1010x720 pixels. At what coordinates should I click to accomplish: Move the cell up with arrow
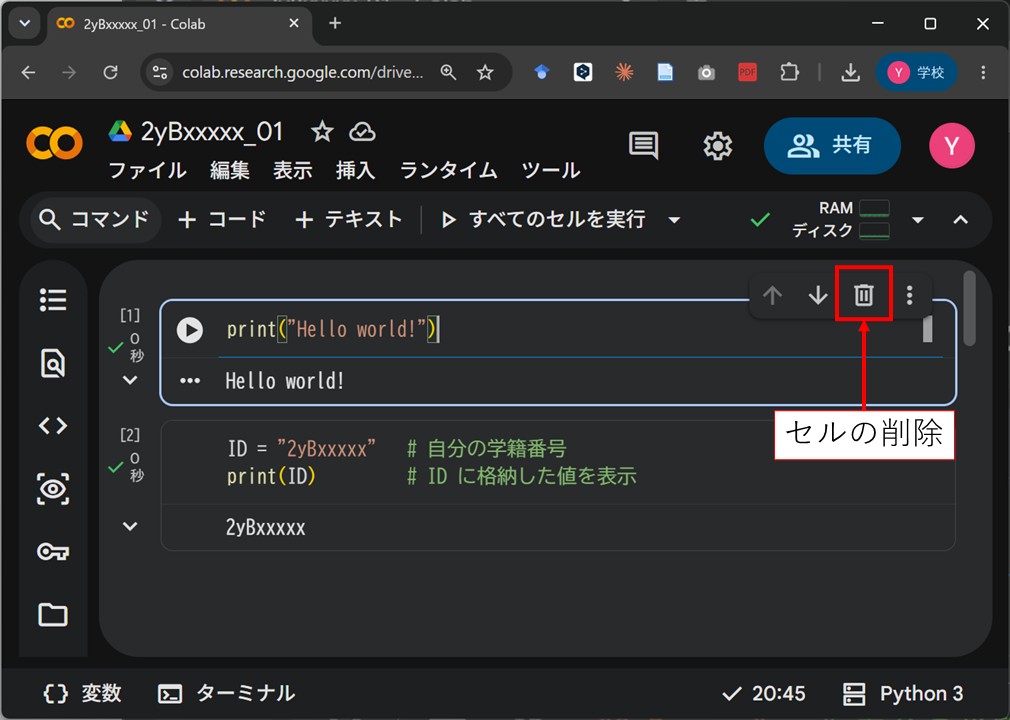[772, 296]
